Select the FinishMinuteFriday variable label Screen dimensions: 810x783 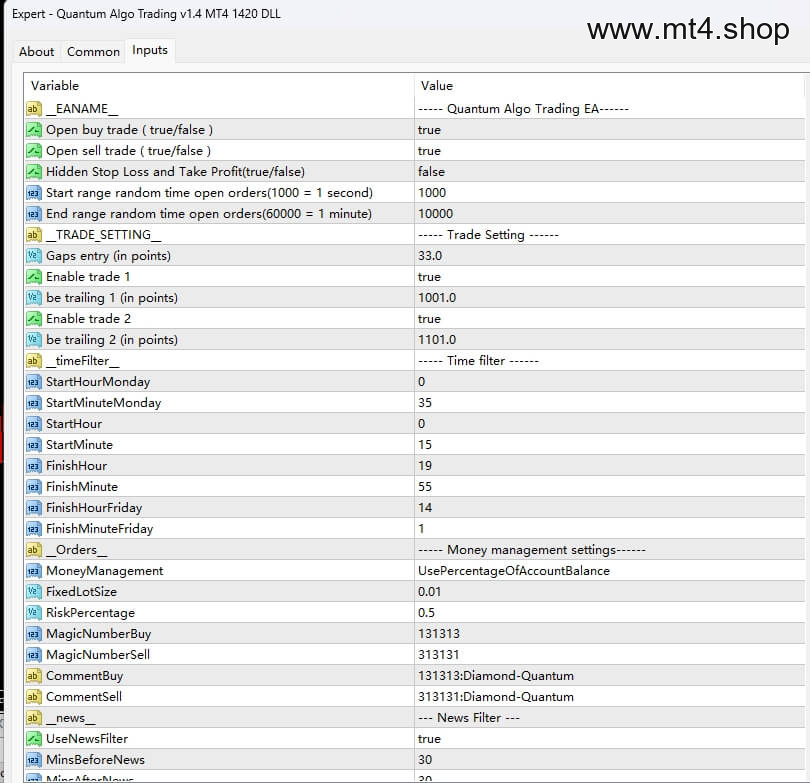point(100,529)
